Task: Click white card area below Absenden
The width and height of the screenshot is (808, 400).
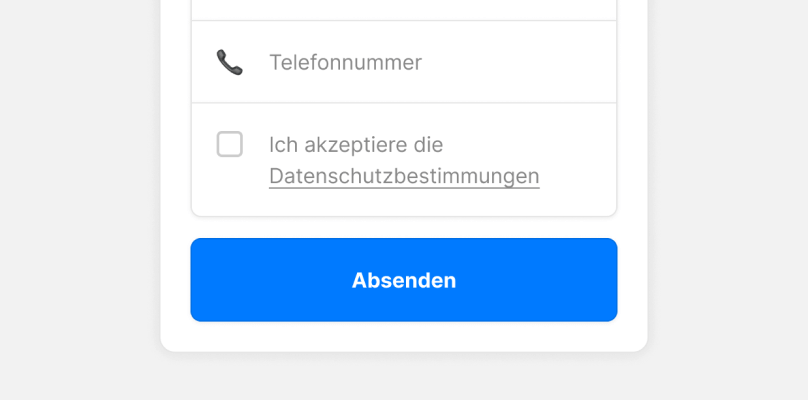Action: pyautogui.click(x=404, y=336)
